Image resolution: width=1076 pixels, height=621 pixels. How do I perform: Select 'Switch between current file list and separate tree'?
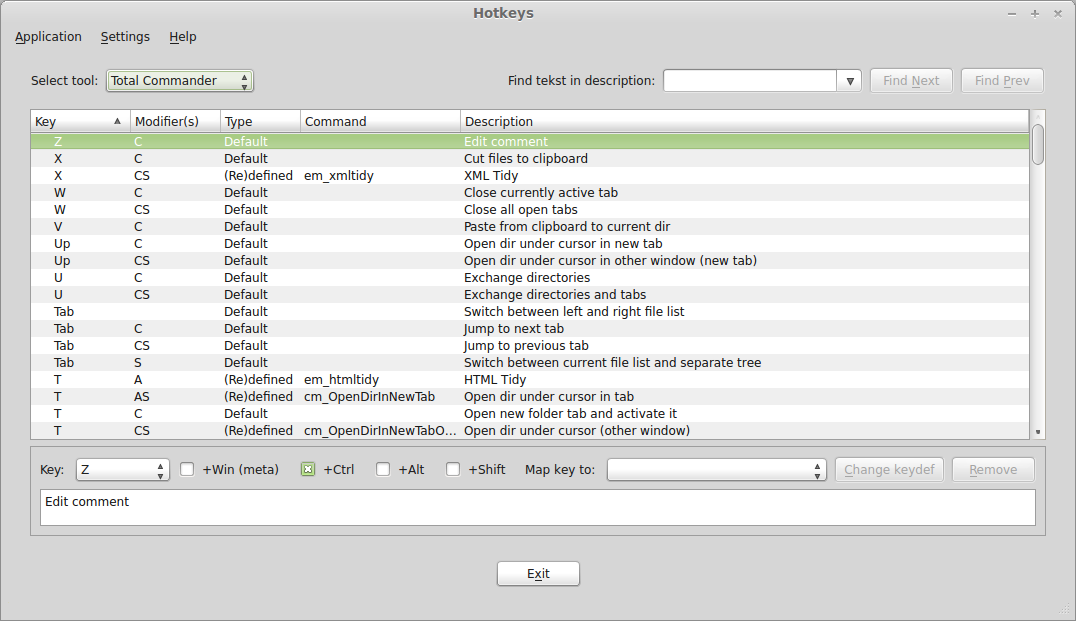[x=530, y=362]
